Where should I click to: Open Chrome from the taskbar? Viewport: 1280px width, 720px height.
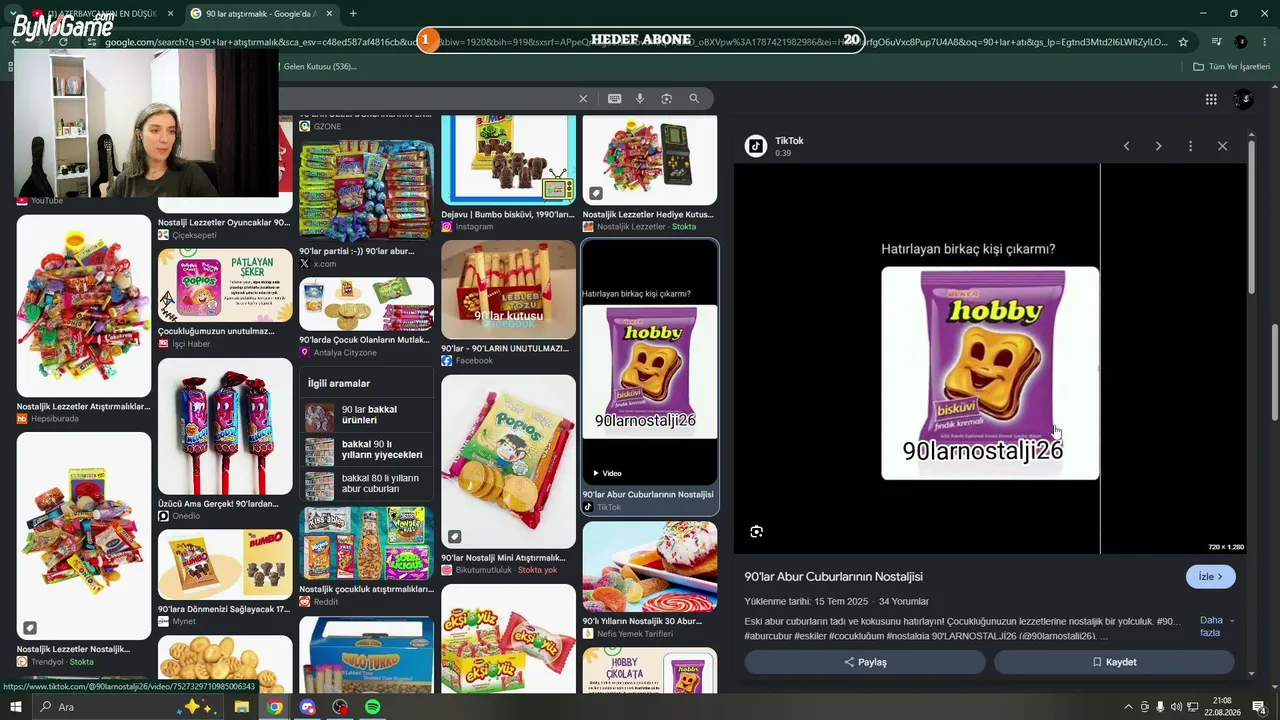[274, 707]
